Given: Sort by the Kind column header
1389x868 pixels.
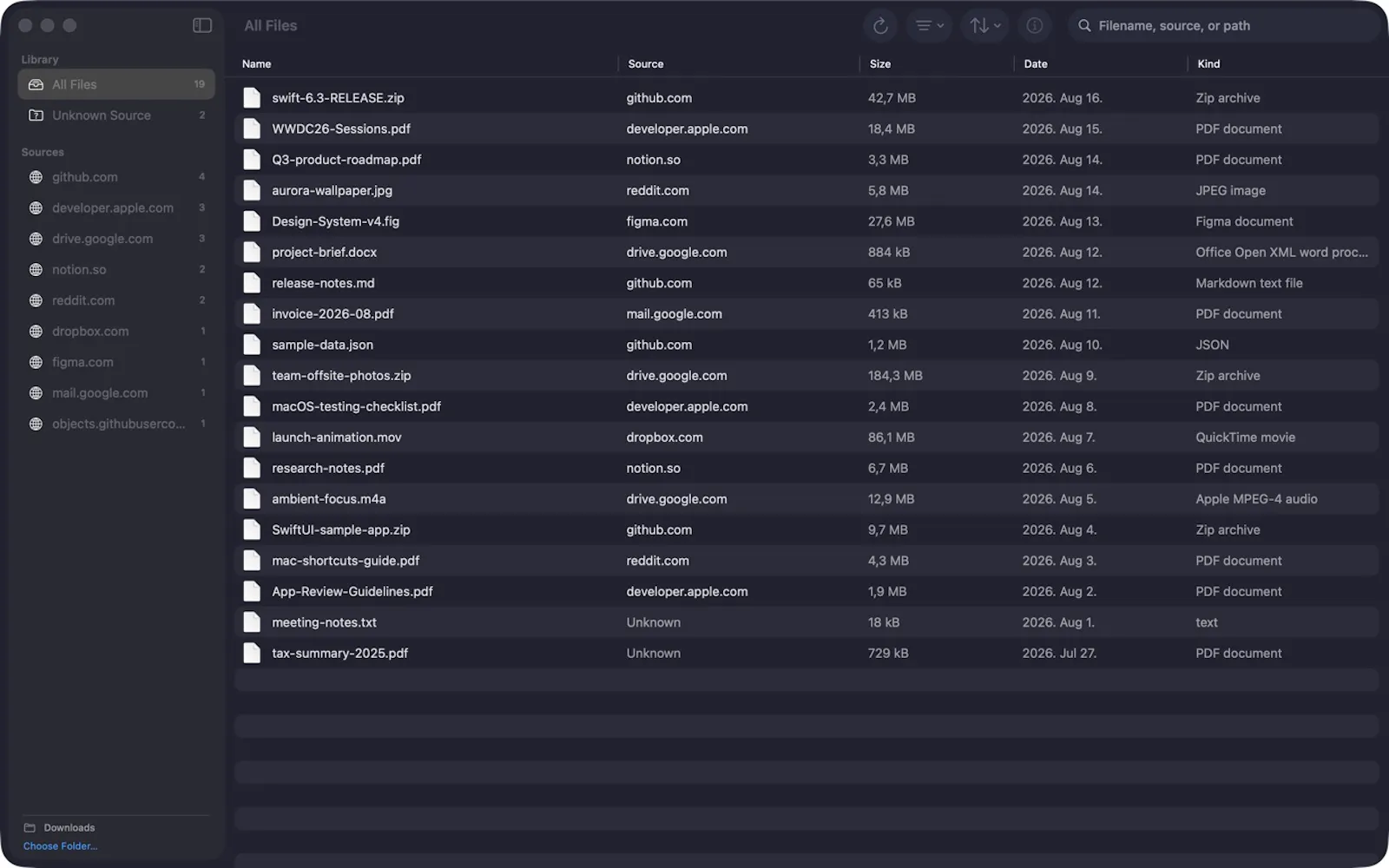Looking at the screenshot, I should [1208, 64].
